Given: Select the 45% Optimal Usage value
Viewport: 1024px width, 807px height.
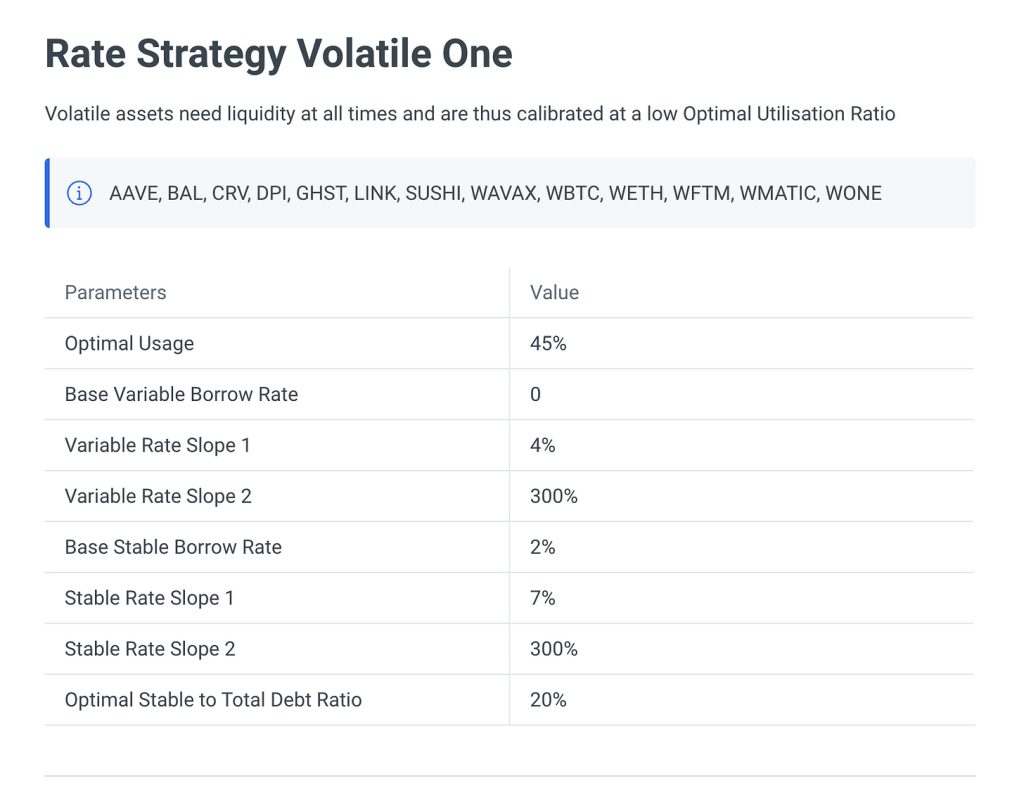Looking at the screenshot, I should [548, 343].
